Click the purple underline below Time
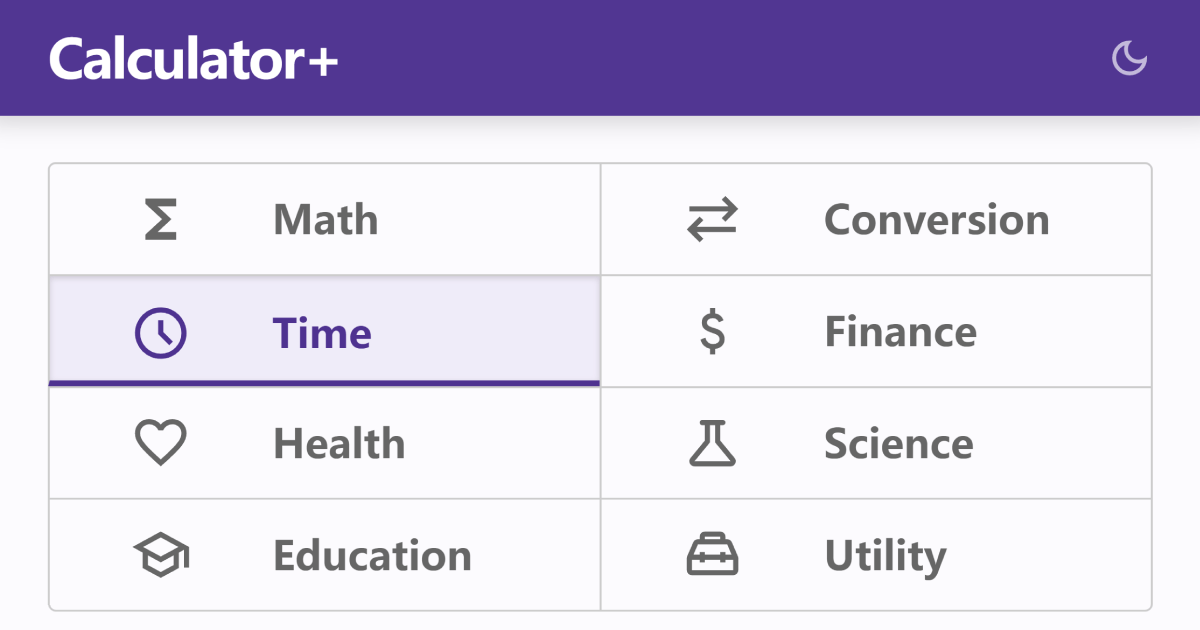Image resolution: width=1200 pixels, height=630 pixels. coord(325,381)
